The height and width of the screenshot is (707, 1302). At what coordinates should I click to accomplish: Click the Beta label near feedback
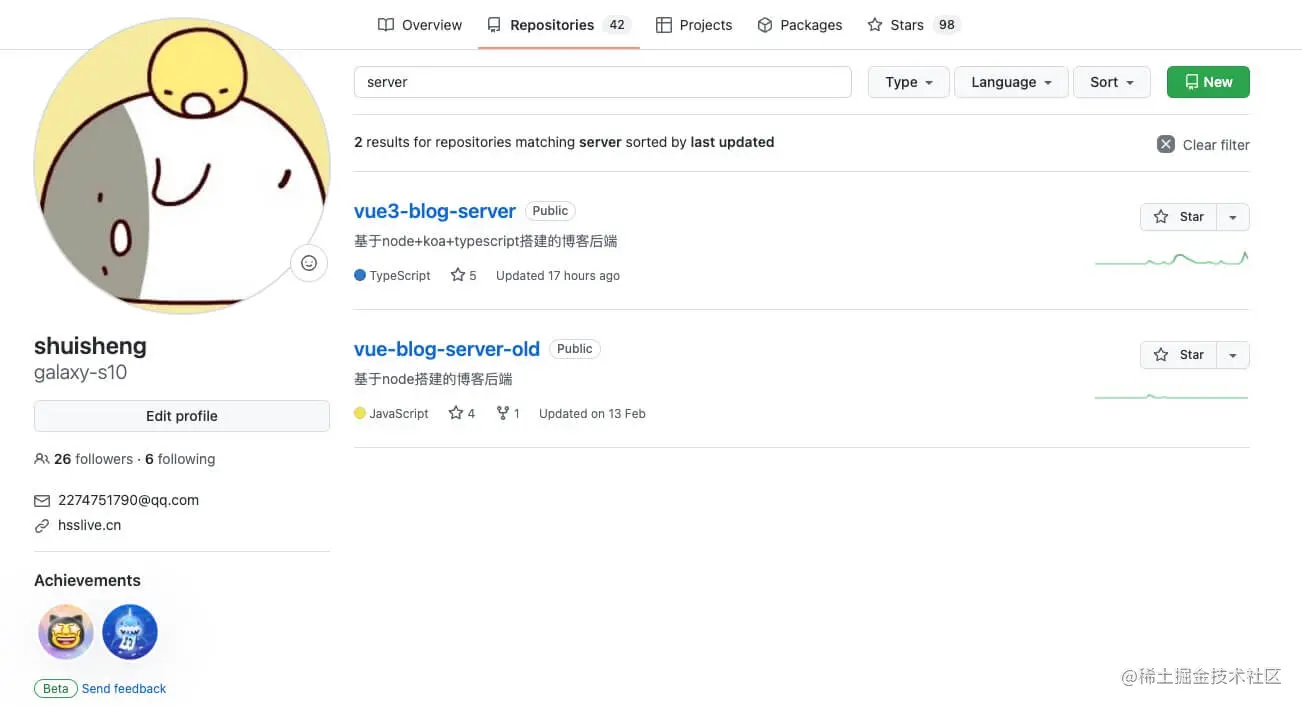56,689
